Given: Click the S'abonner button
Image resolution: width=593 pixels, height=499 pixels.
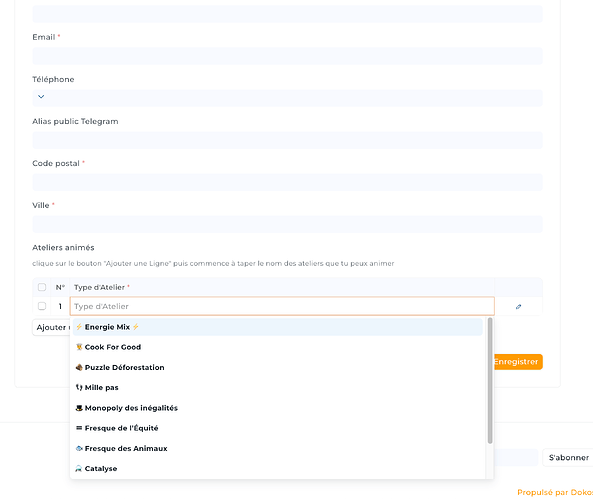Looking at the screenshot, I should 568,457.
